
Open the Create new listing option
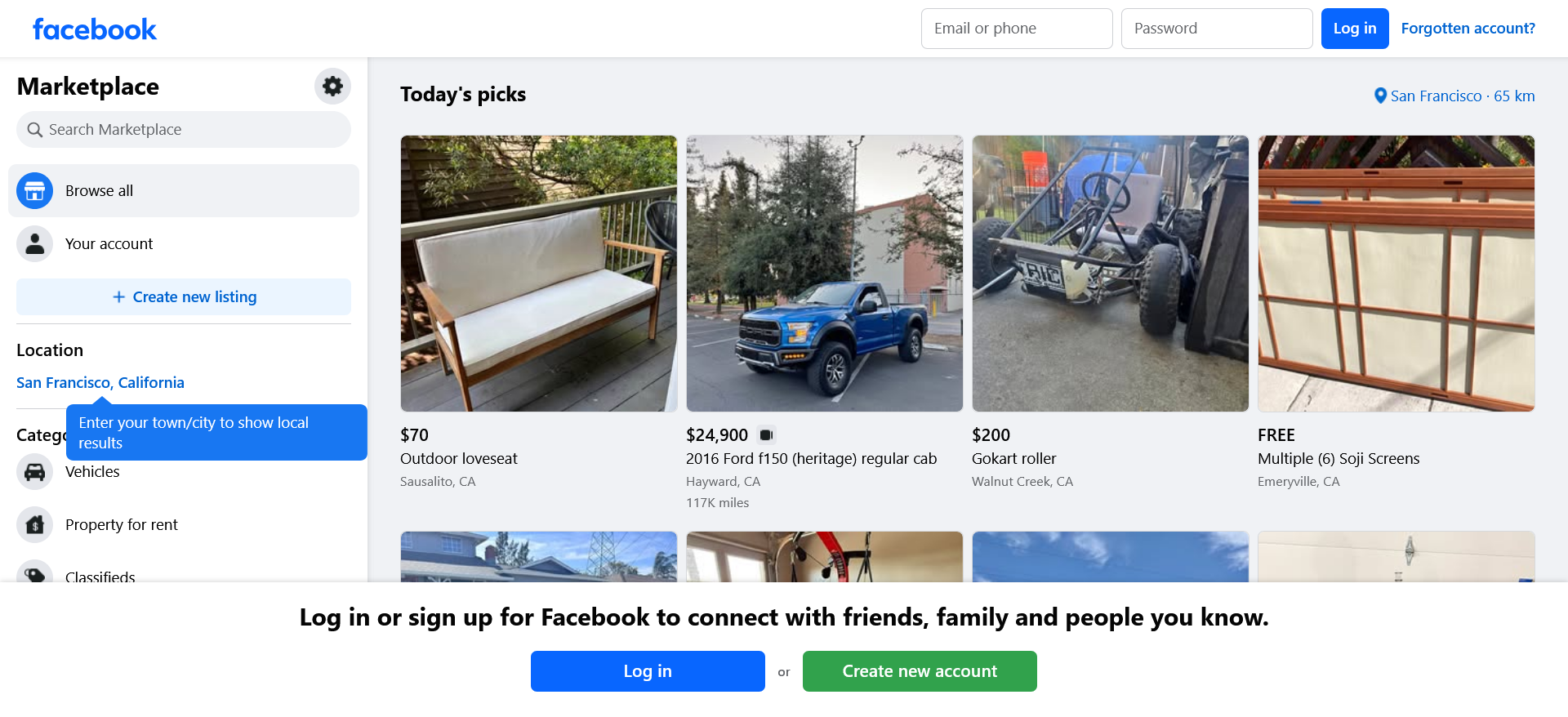point(183,296)
